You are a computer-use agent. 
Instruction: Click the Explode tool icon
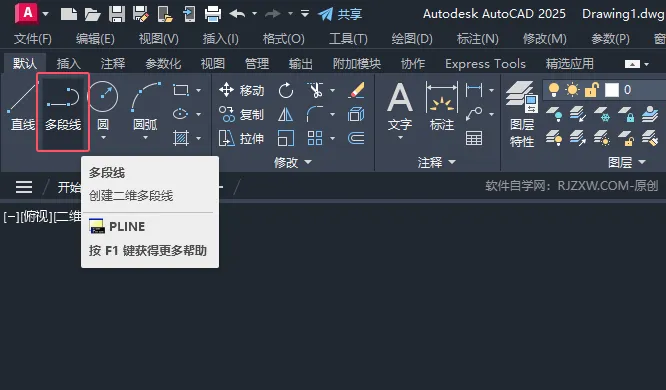(x=356, y=114)
